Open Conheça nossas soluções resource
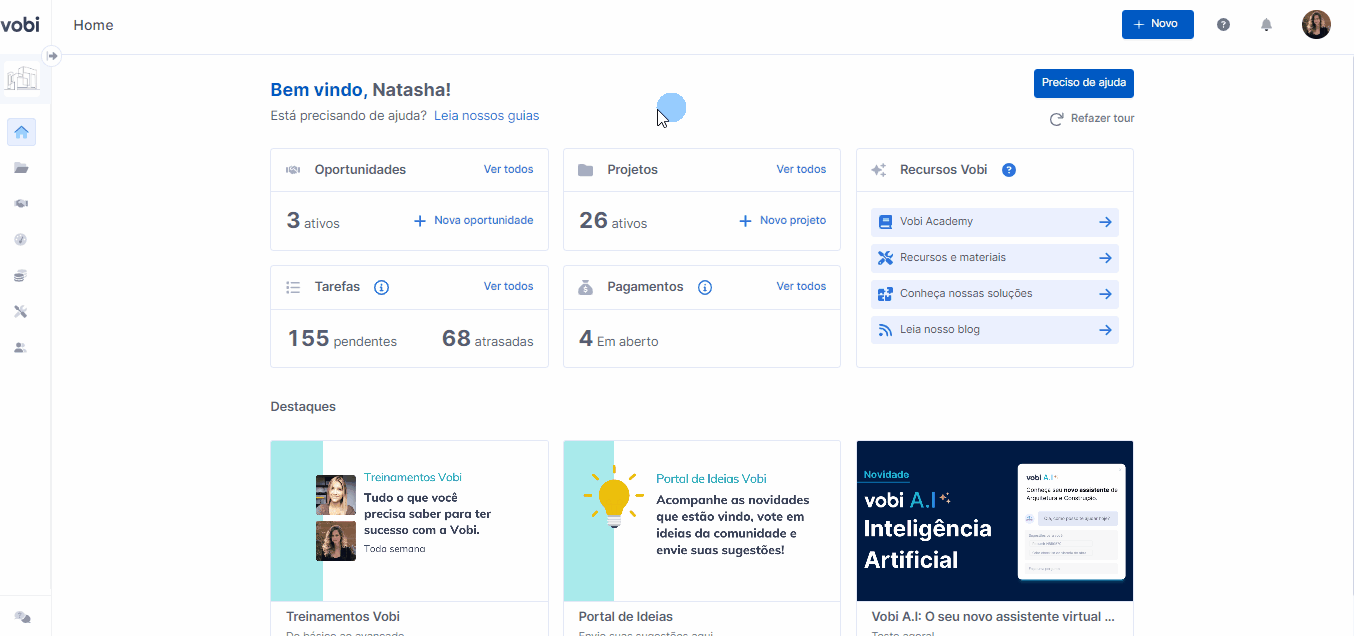The height and width of the screenshot is (636, 1354). [995, 294]
